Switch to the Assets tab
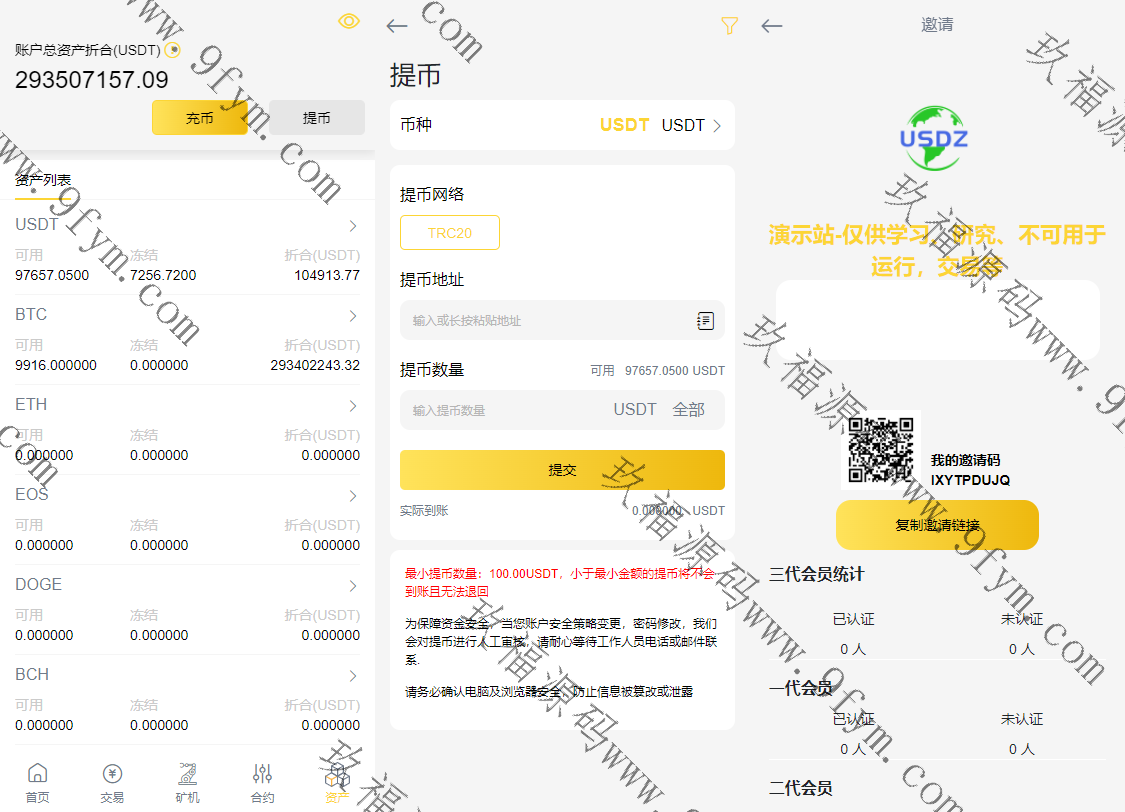The width and height of the screenshot is (1125, 812). pos(337,781)
